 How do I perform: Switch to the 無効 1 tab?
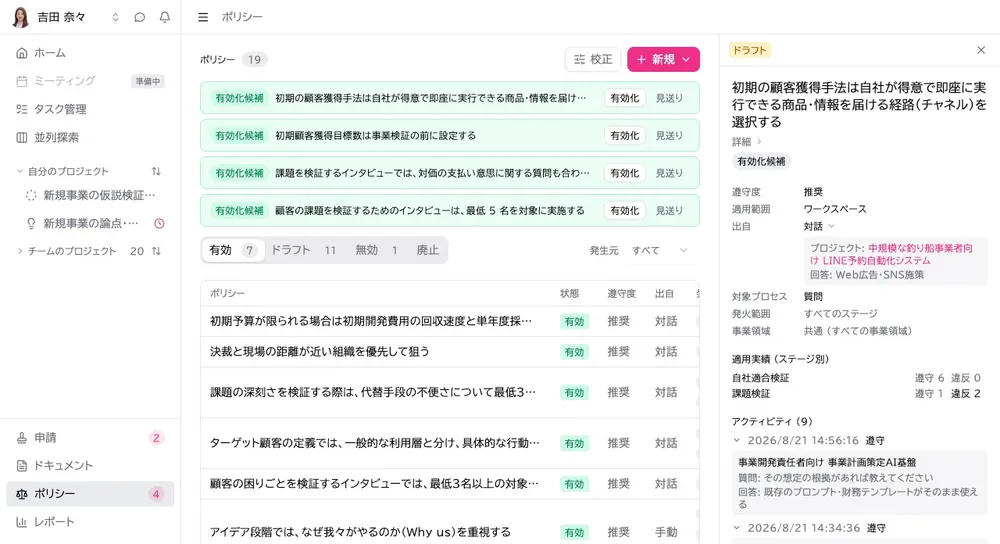pos(377,250)
